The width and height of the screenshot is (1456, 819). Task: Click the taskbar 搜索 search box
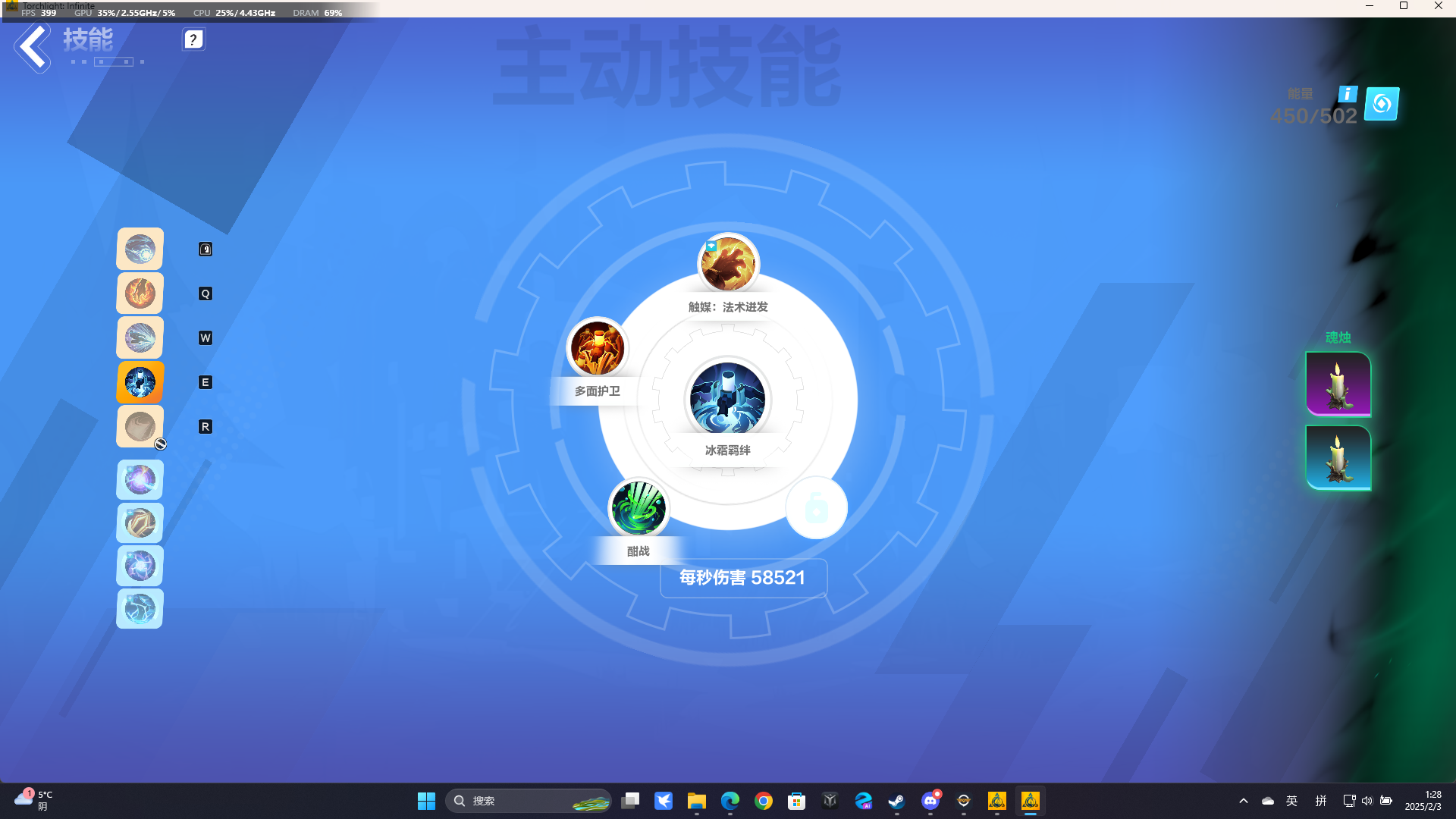(529, 801)
